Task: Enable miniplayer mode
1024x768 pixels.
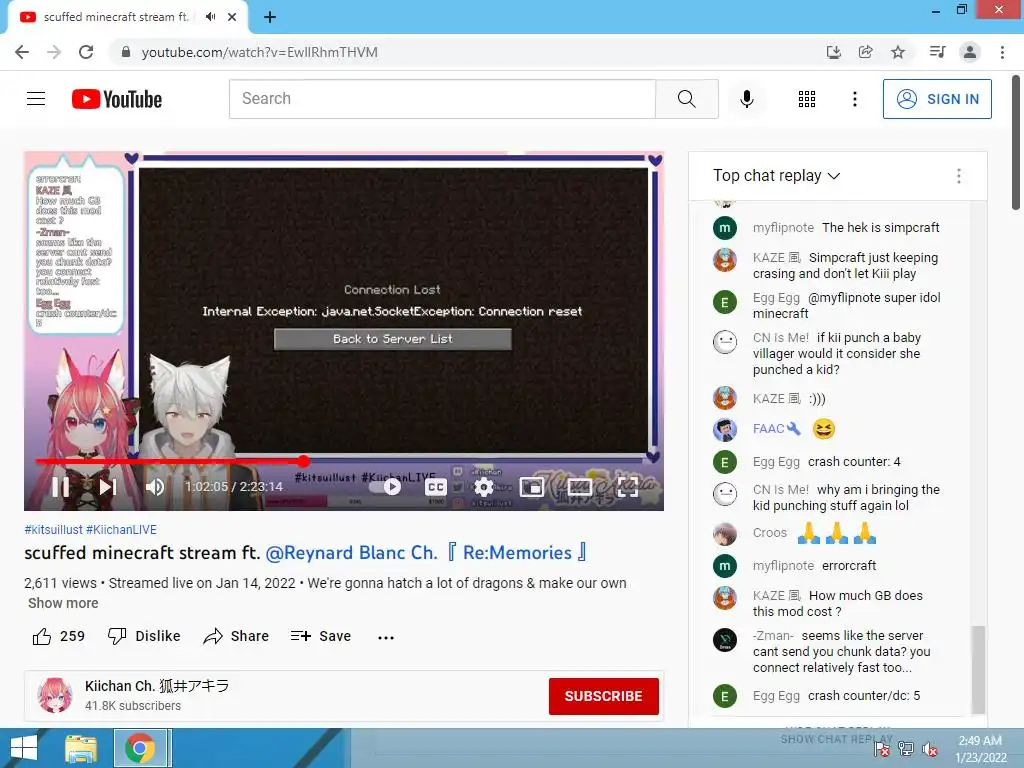Action: pos(532,487)
